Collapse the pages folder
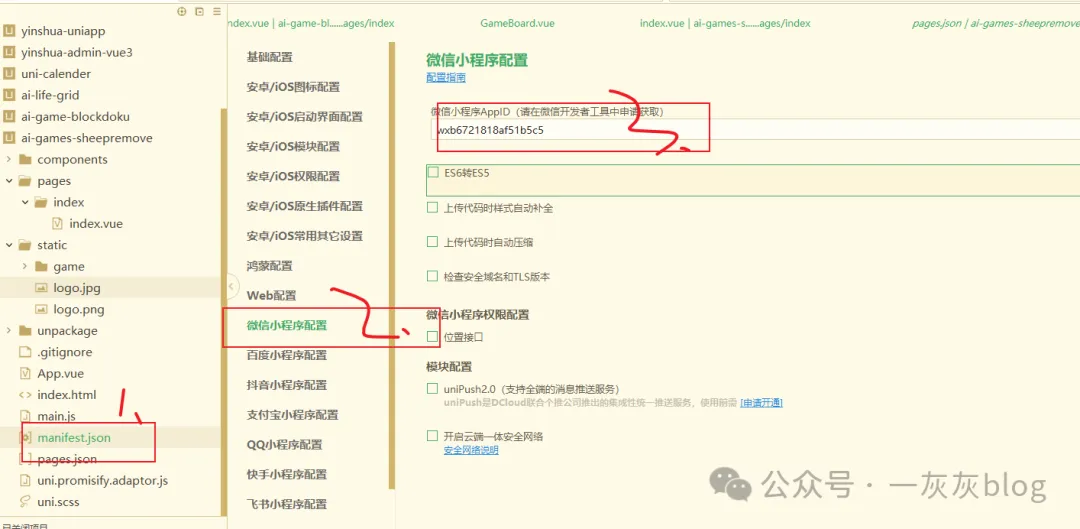Viewport: 1080px width, 529px height. pos(9,181)
